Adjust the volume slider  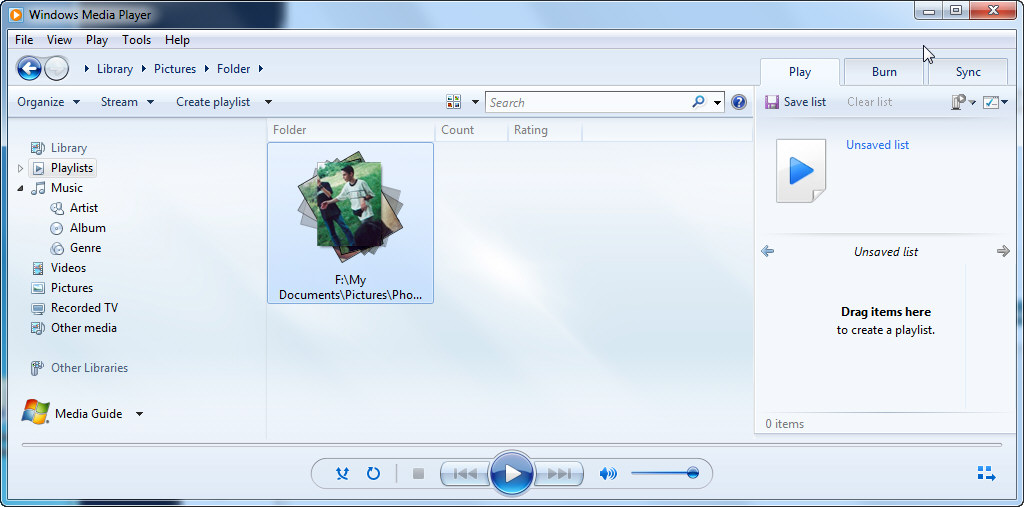664,473
